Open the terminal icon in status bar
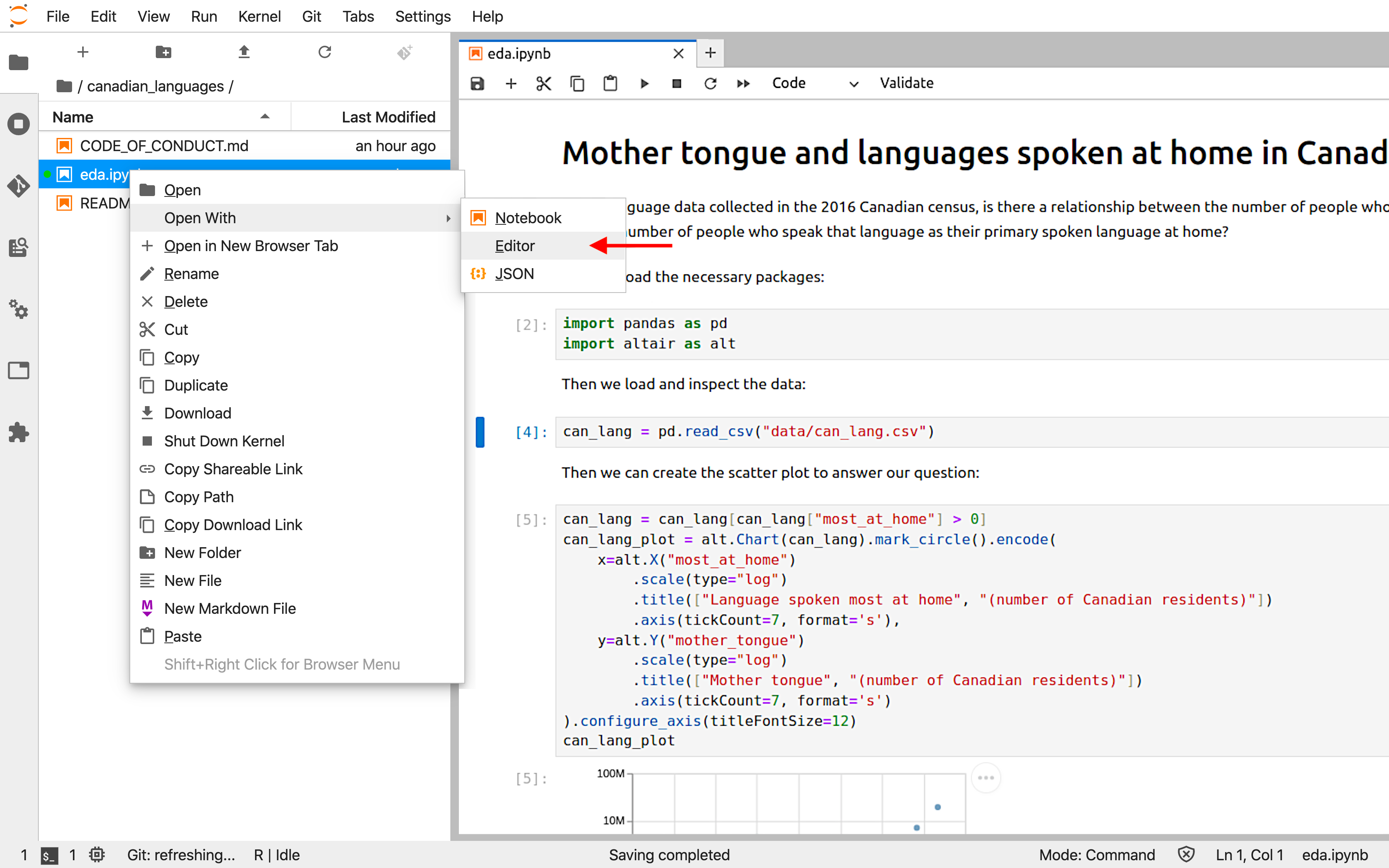 point(49,855)
